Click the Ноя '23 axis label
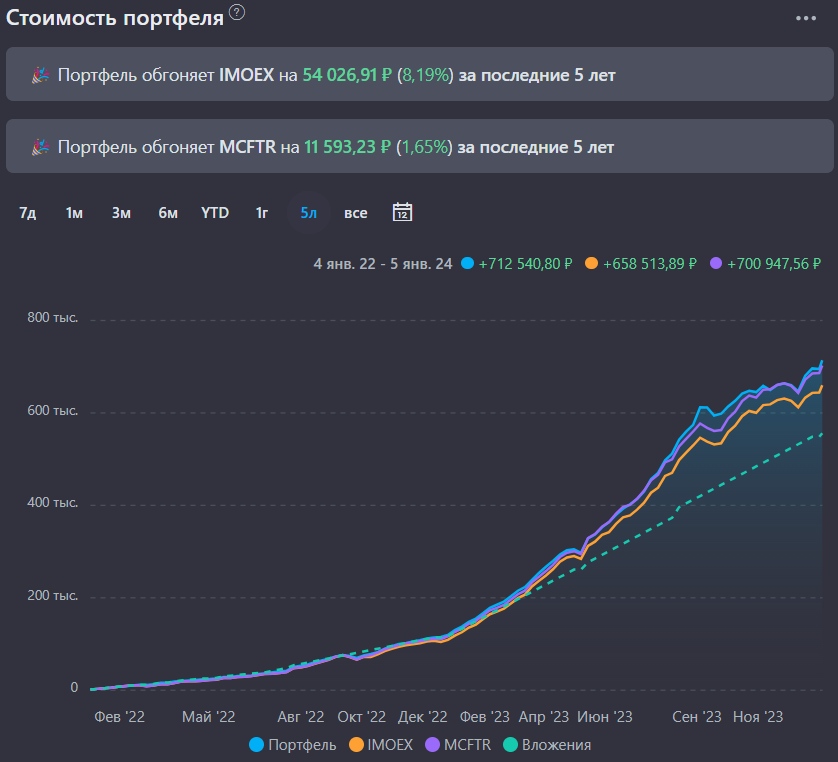 coord(758,717)
